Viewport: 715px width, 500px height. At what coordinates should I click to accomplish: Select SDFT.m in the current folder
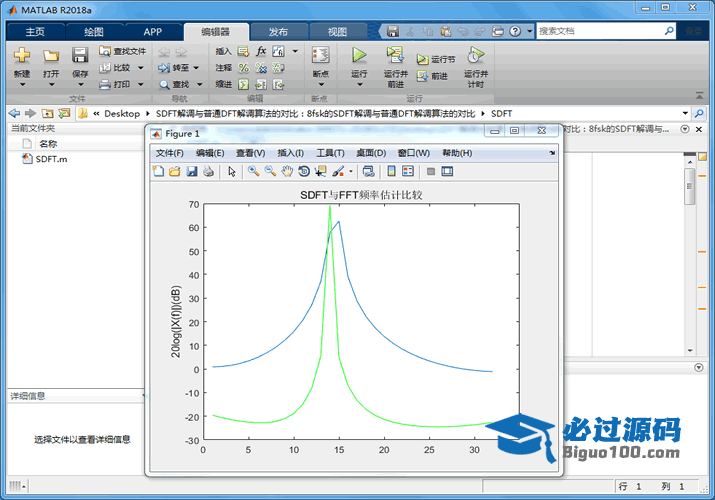tap(51, 159)
